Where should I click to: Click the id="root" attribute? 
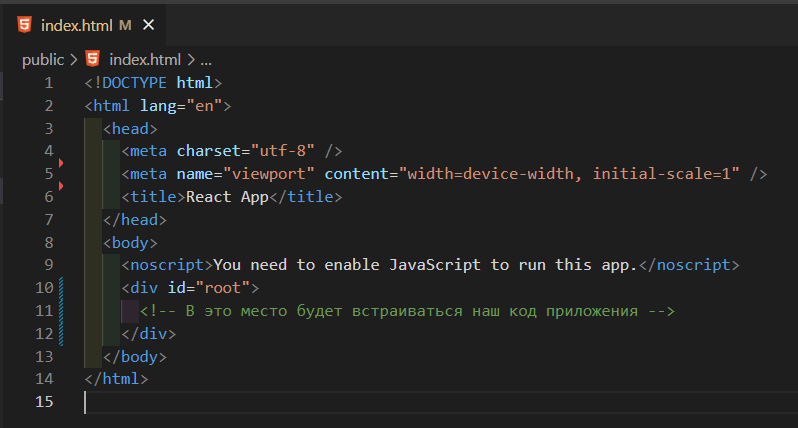pyautogui.click(x=209, y=288)
